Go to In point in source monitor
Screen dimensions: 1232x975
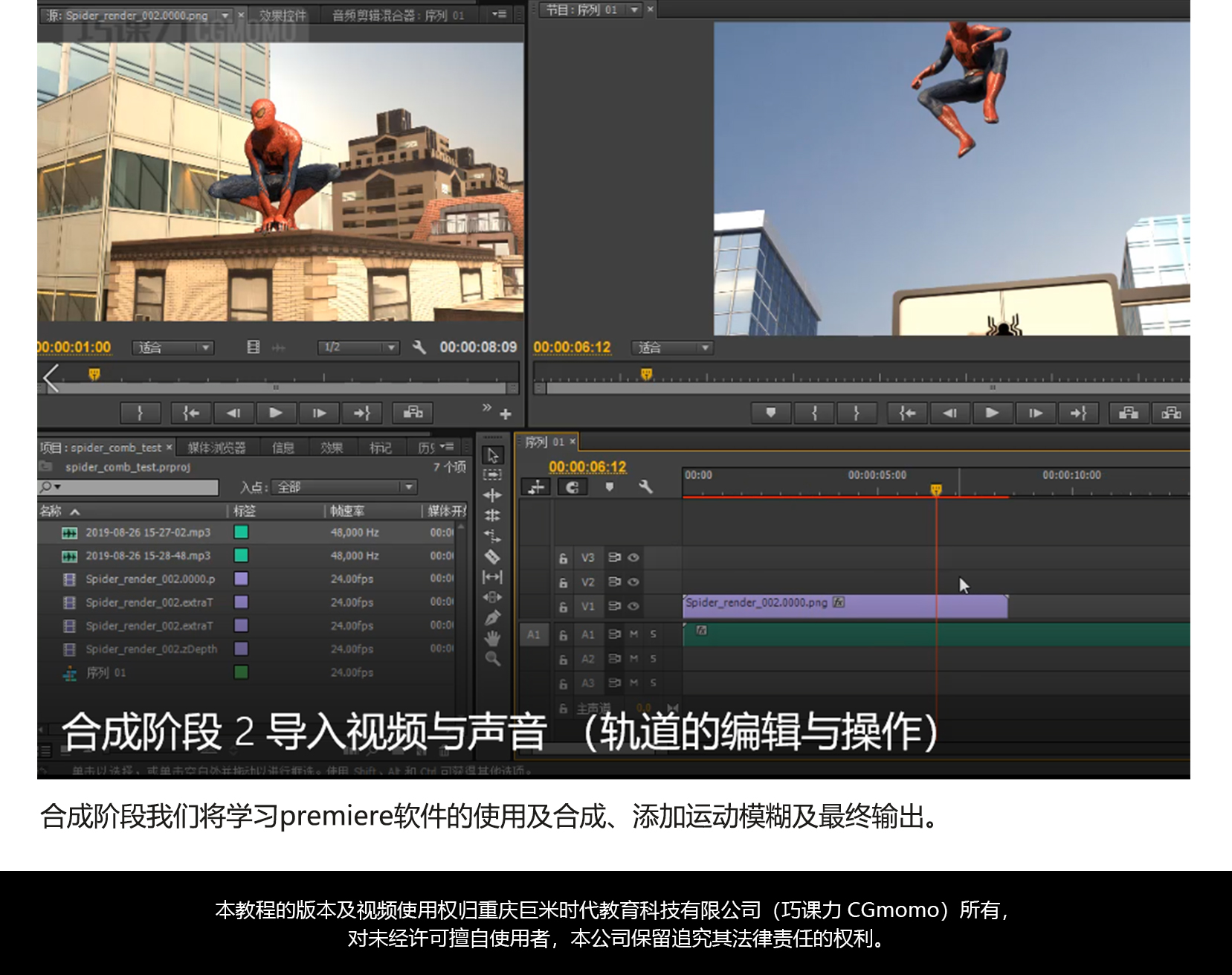tap(191, 413)
